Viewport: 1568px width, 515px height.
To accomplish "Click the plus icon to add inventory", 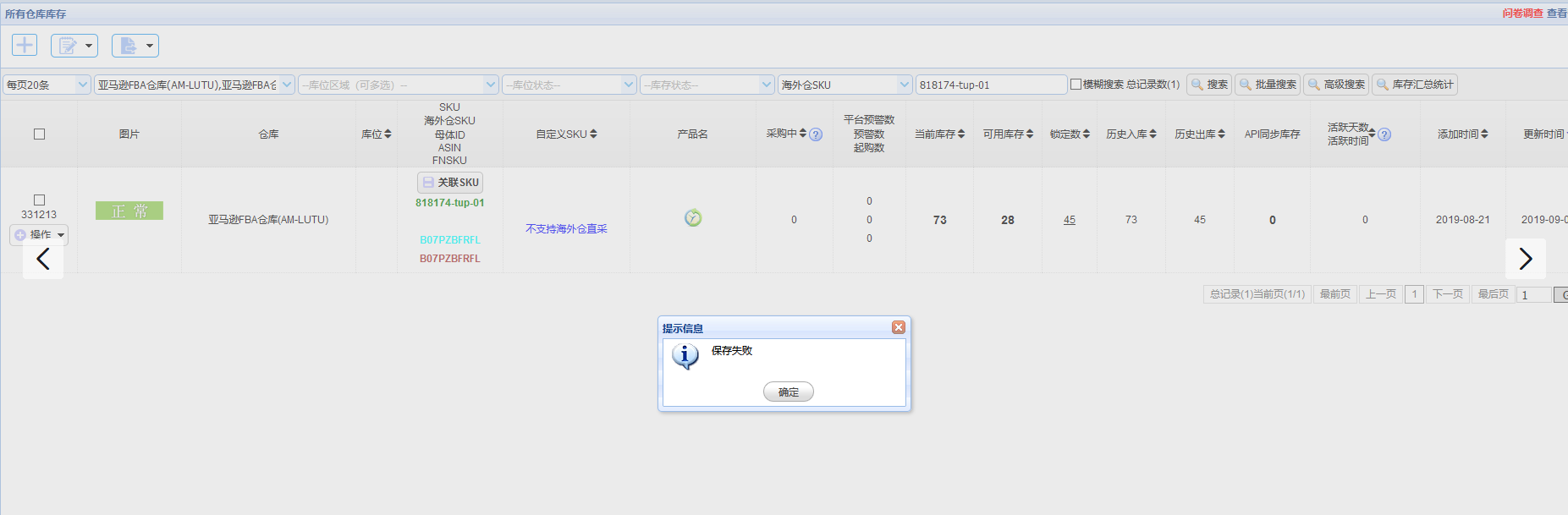I will [x=25, y=45].
